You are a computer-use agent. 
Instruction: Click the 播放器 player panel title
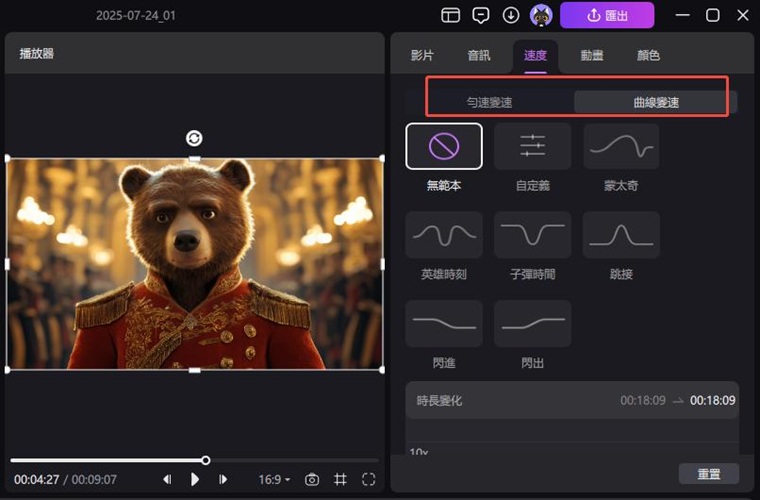(36, 53)
